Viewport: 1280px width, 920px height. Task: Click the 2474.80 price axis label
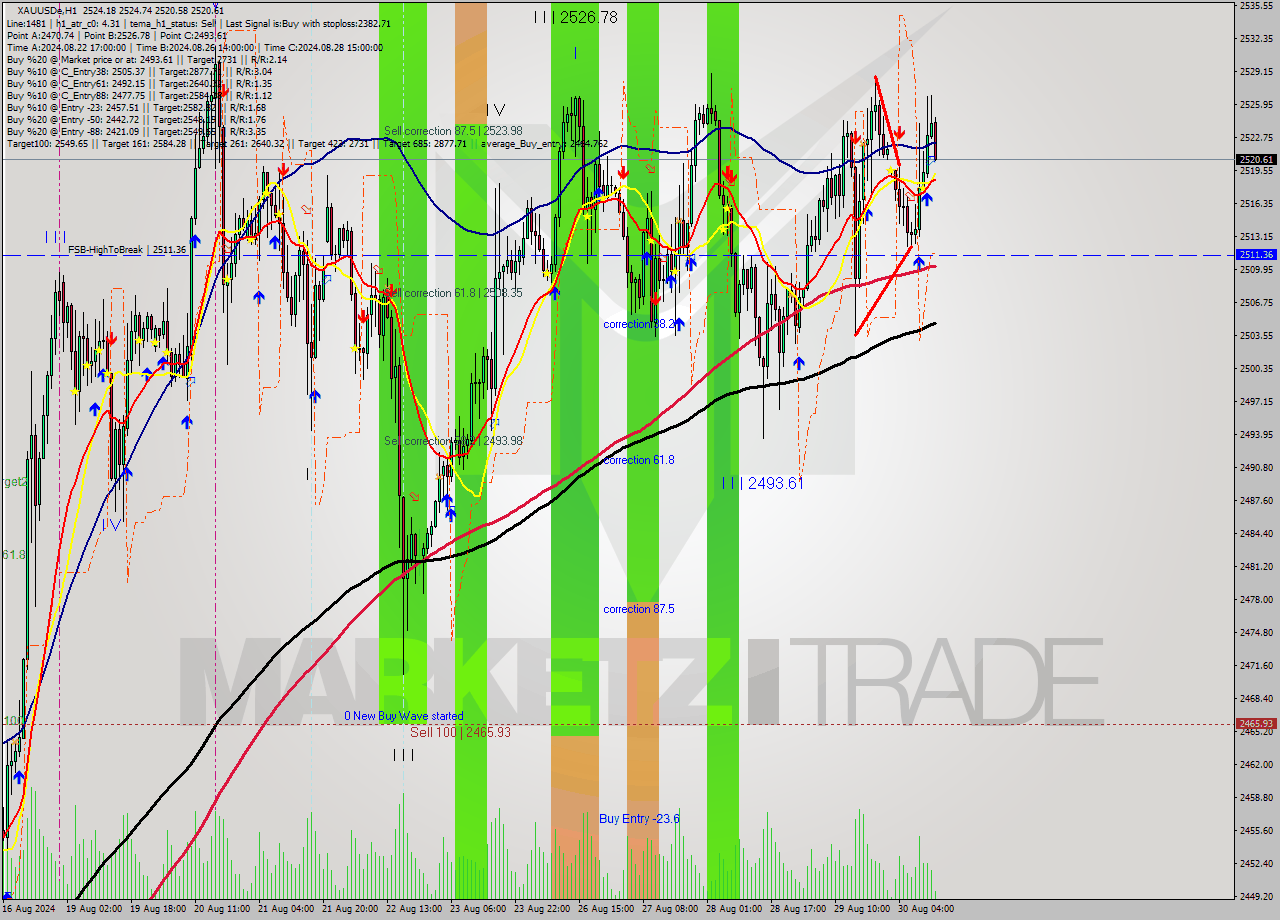(1256, 632)
